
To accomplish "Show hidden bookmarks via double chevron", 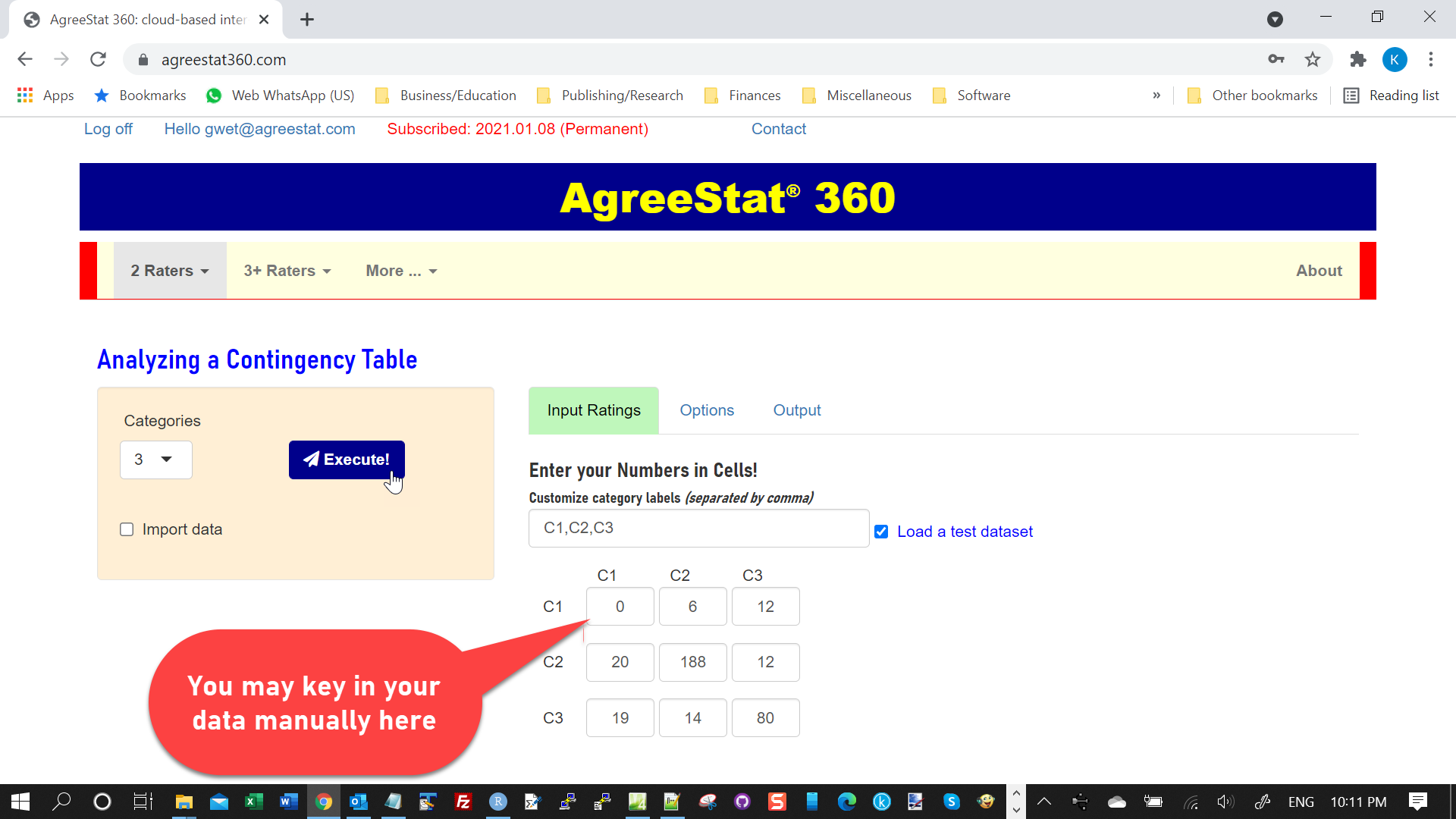I will tap(1156, 96).
